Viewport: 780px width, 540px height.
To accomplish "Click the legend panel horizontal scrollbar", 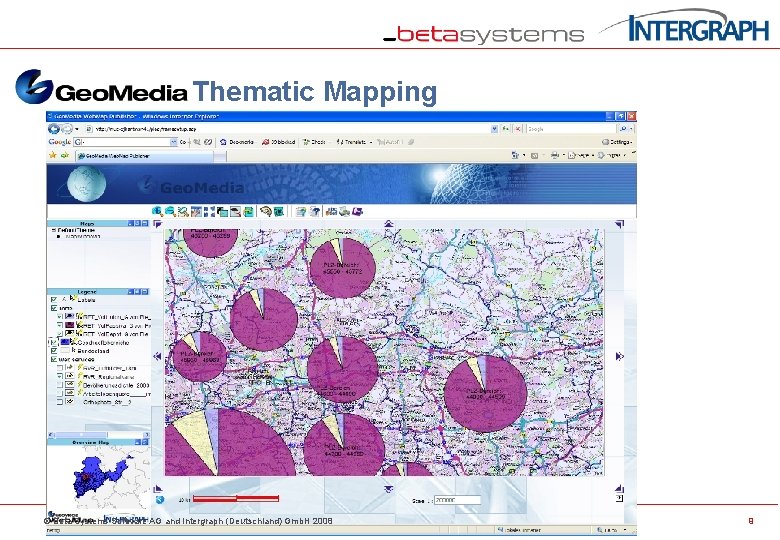I will (98, 435).
